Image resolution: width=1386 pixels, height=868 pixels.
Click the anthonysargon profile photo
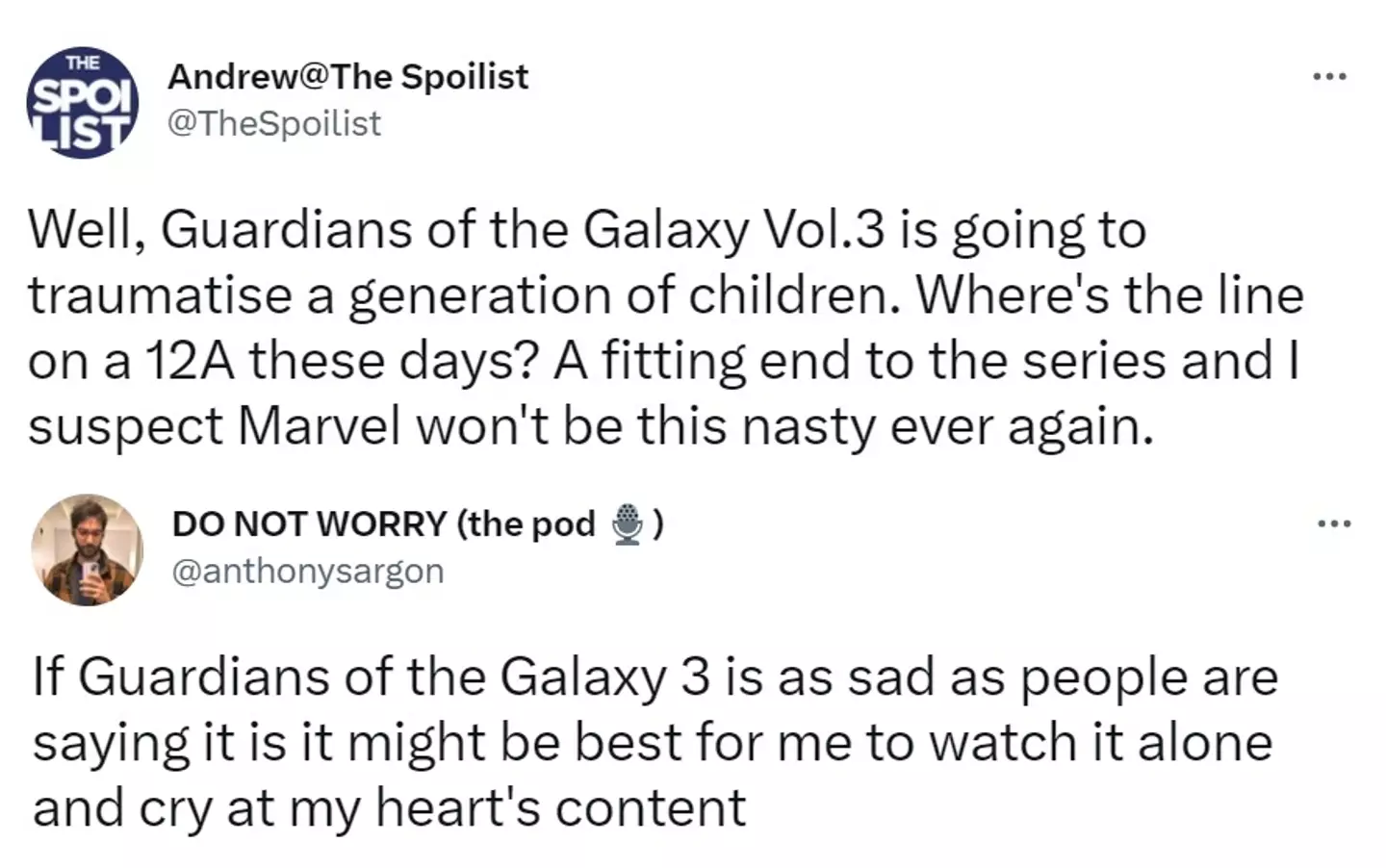[x=87, y=549]
